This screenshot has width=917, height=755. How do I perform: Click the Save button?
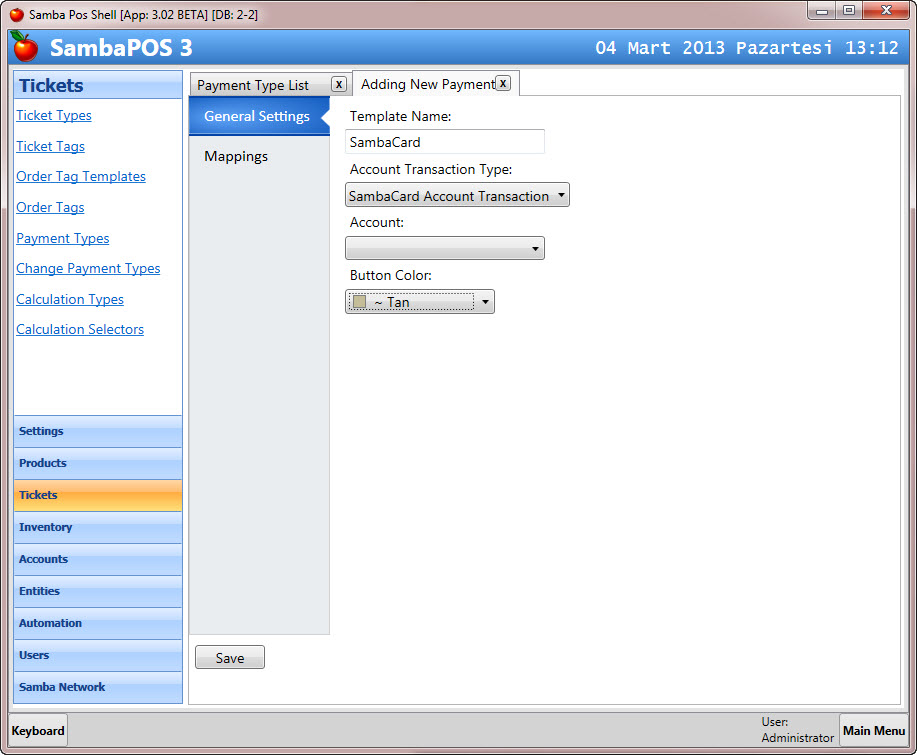click(230, 658)
